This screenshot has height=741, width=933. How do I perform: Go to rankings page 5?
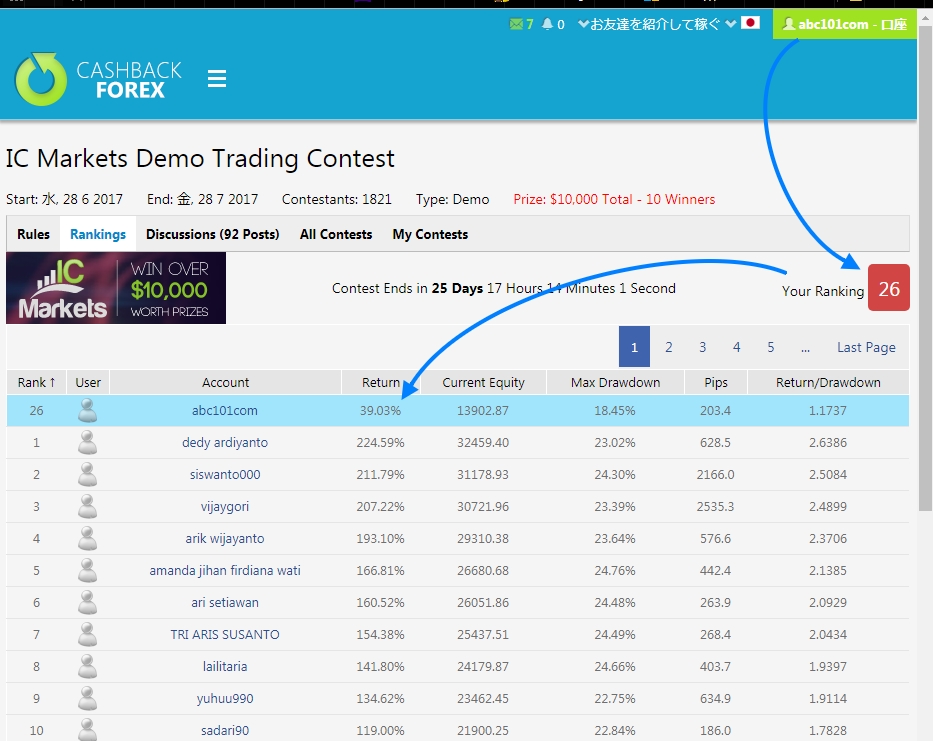pos(771,347)
